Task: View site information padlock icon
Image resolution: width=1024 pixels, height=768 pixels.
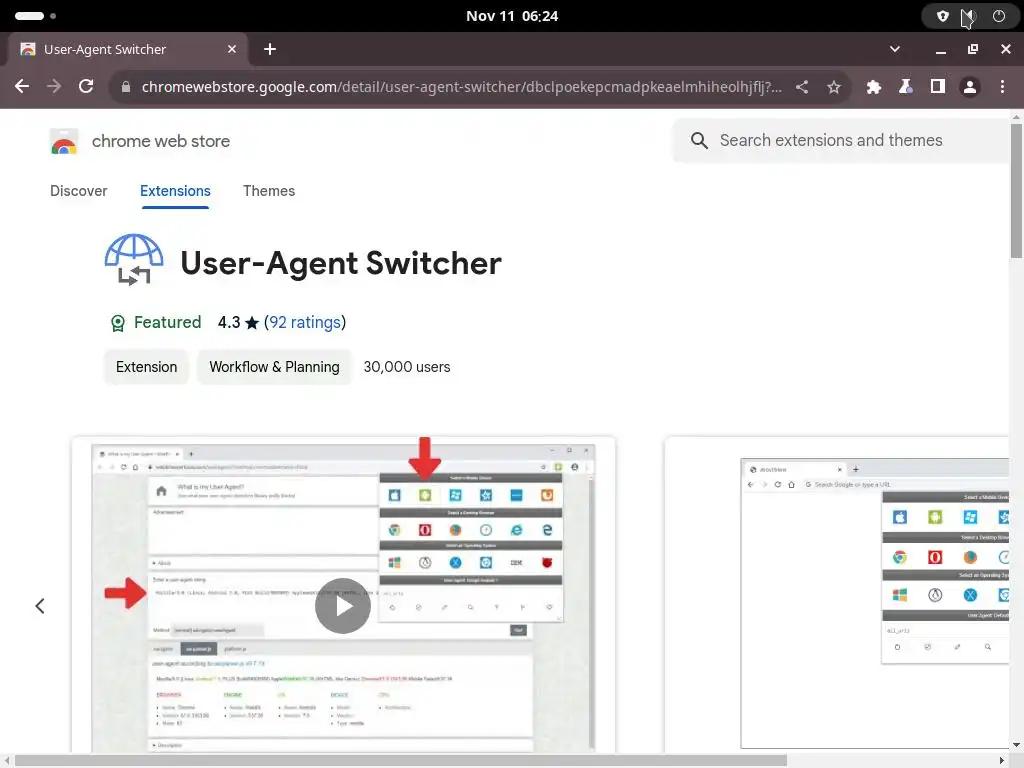Action: click(x=126, y=87)
